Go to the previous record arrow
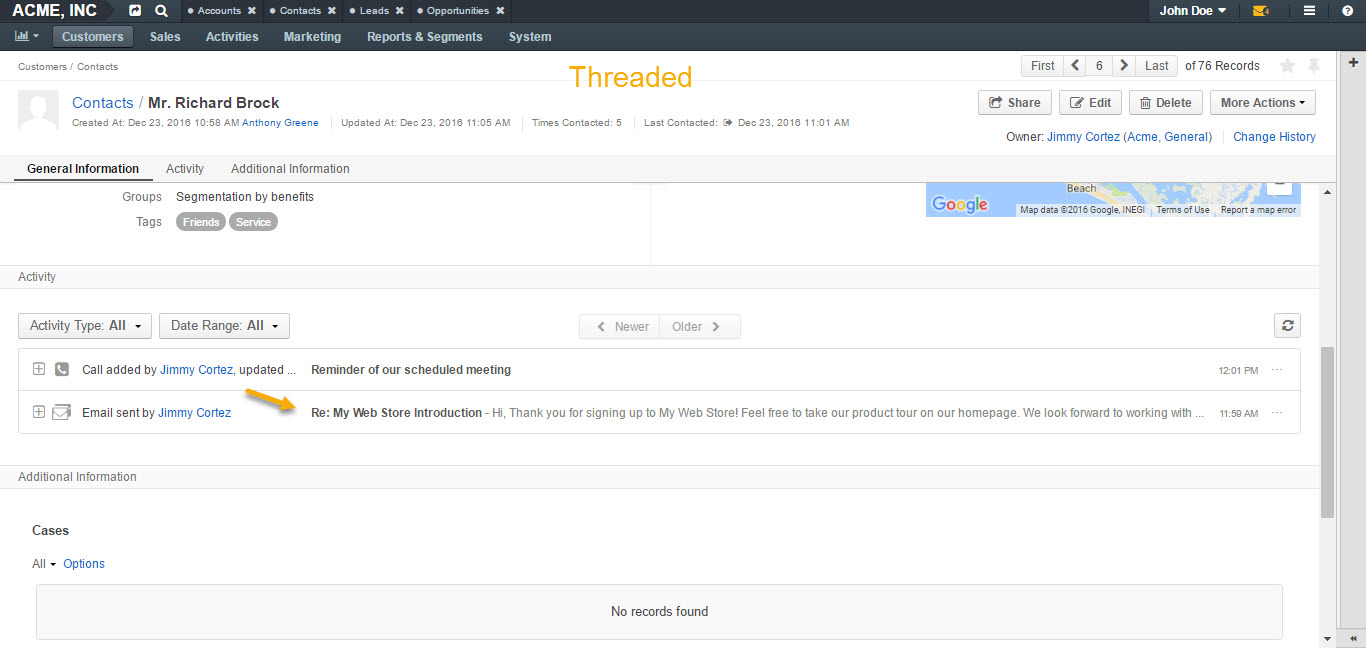The width and height of the screenshot is (1366, 648). [1075, 66]
